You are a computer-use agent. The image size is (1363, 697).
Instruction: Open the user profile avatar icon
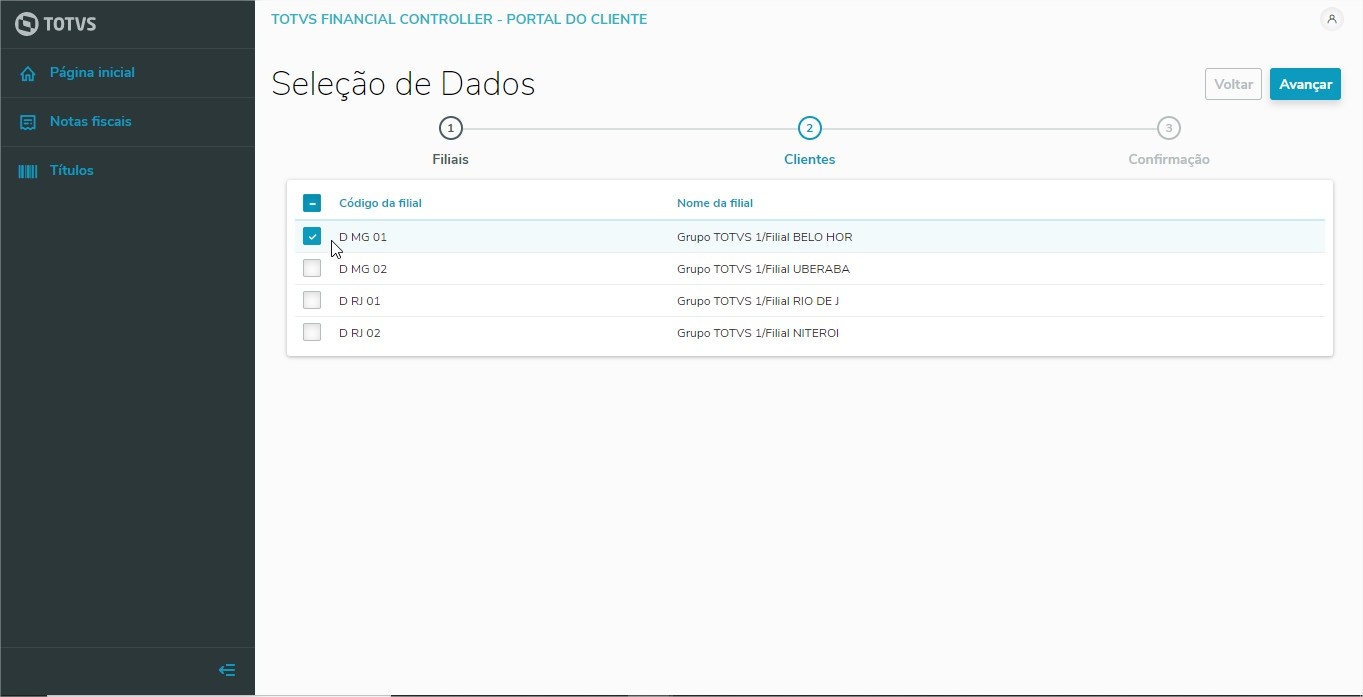[x=1331, y=19]
